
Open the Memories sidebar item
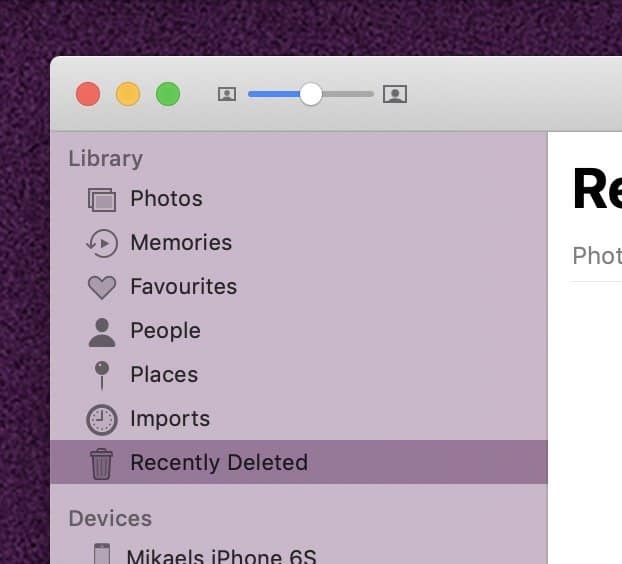299,243
